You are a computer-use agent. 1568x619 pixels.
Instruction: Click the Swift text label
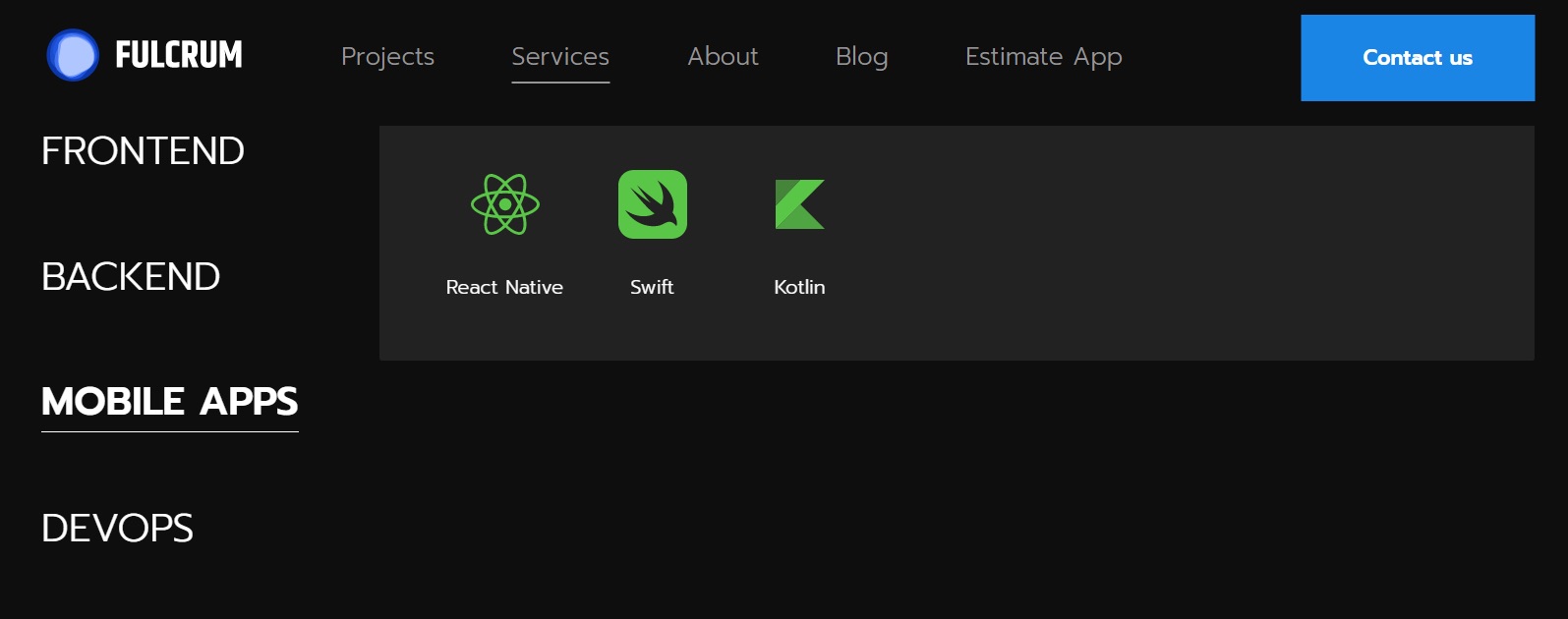pyautogui.click(x=652, y=287)
